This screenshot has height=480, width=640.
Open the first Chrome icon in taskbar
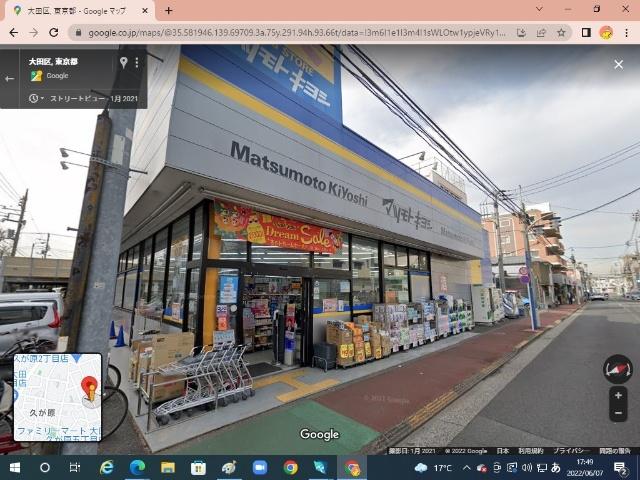290,467
